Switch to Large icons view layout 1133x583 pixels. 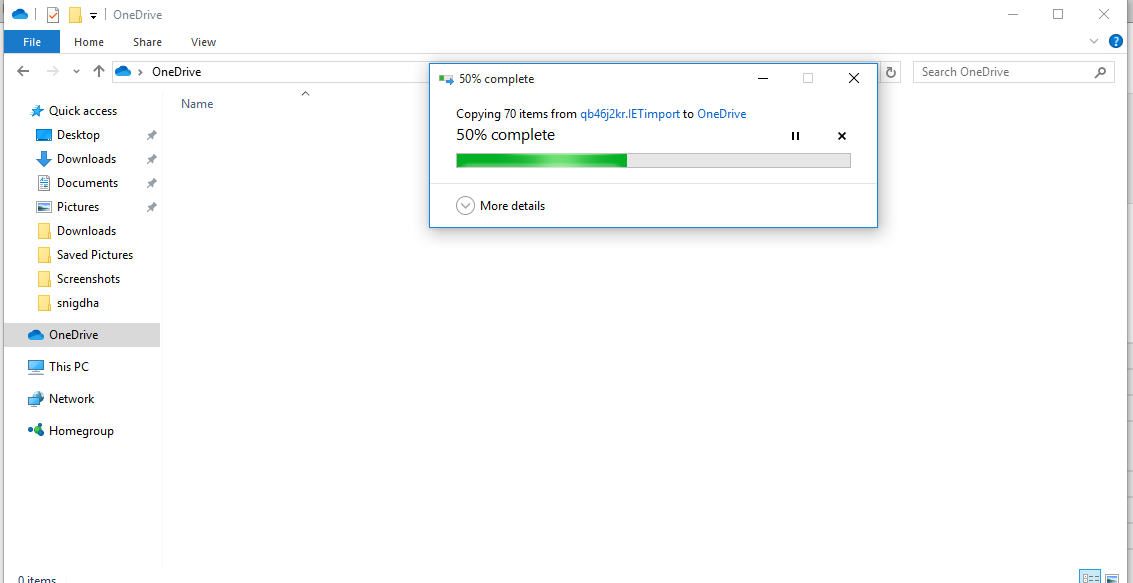coord(1112,576)
